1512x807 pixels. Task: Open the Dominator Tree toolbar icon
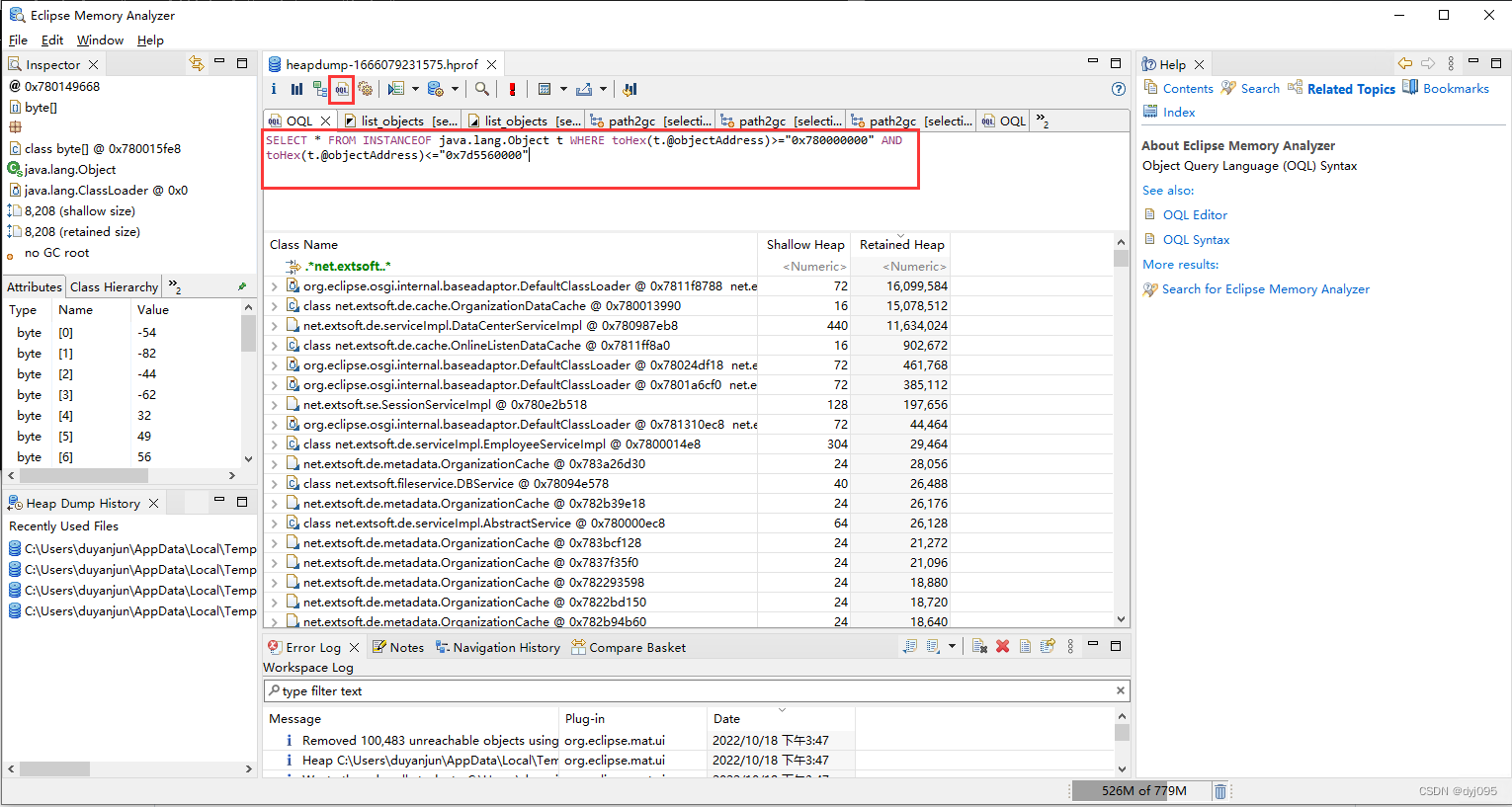[x=319, y=89]
